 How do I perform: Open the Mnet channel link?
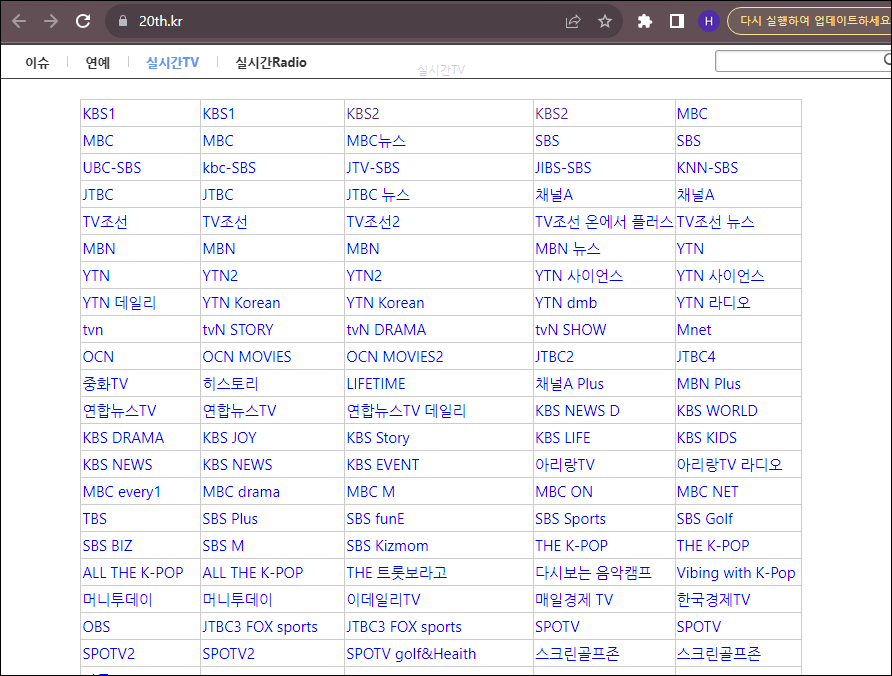pyautogui.click(x=694, y=330)
